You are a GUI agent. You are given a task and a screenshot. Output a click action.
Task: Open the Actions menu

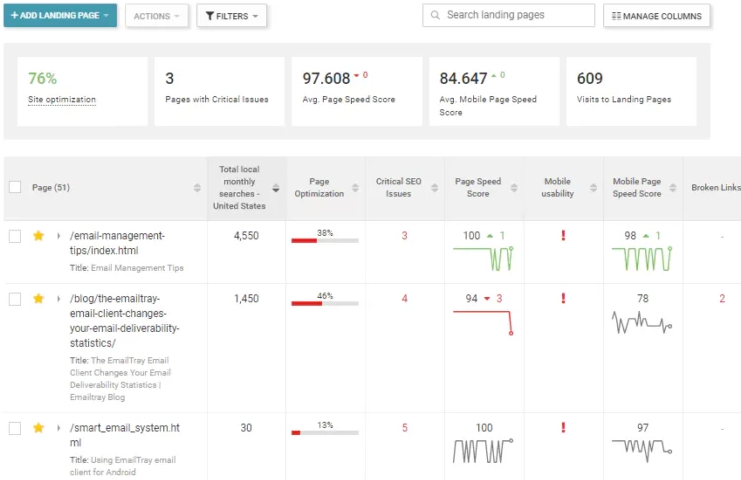tap(157, 16)
